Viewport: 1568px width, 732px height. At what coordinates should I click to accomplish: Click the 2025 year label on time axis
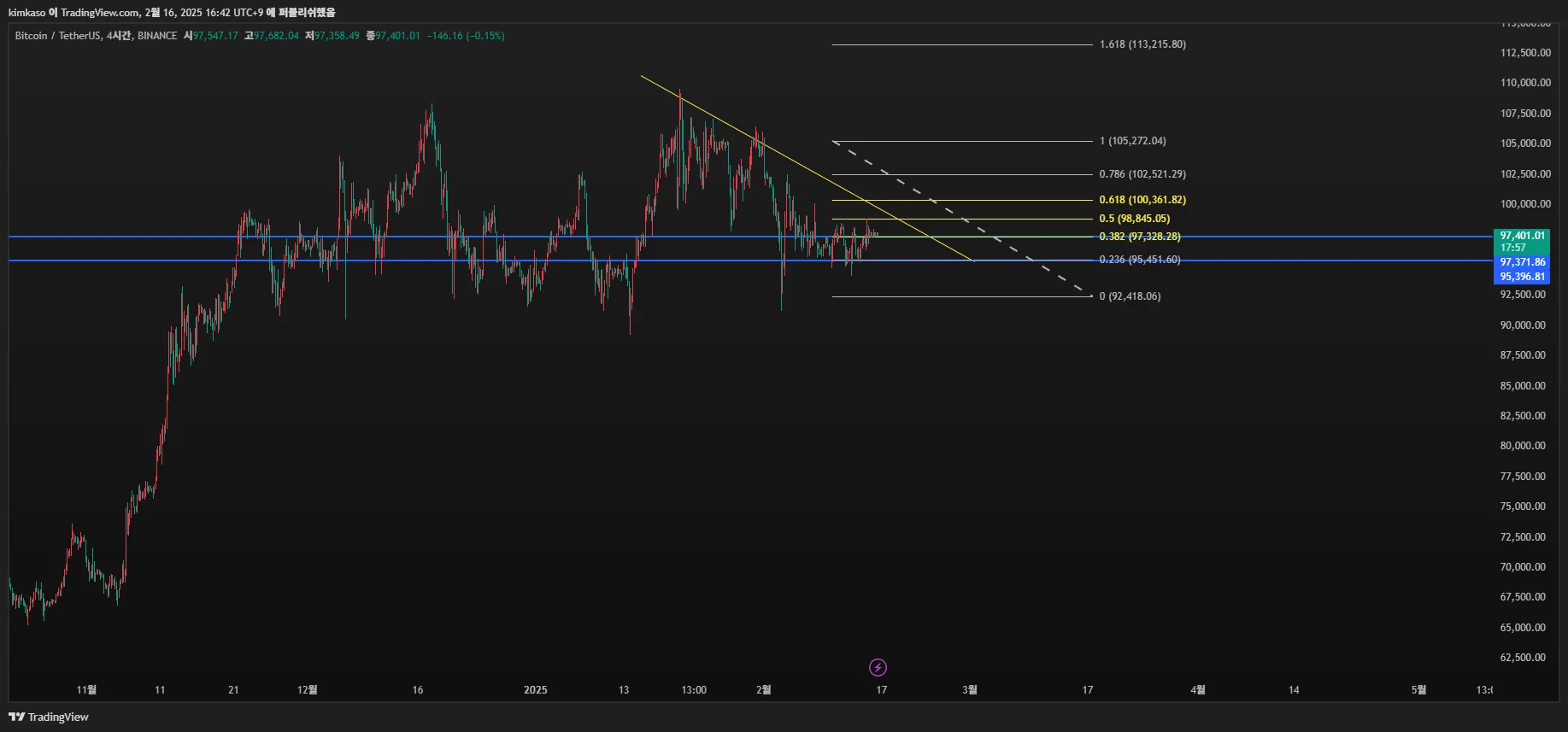coord(536,690)
